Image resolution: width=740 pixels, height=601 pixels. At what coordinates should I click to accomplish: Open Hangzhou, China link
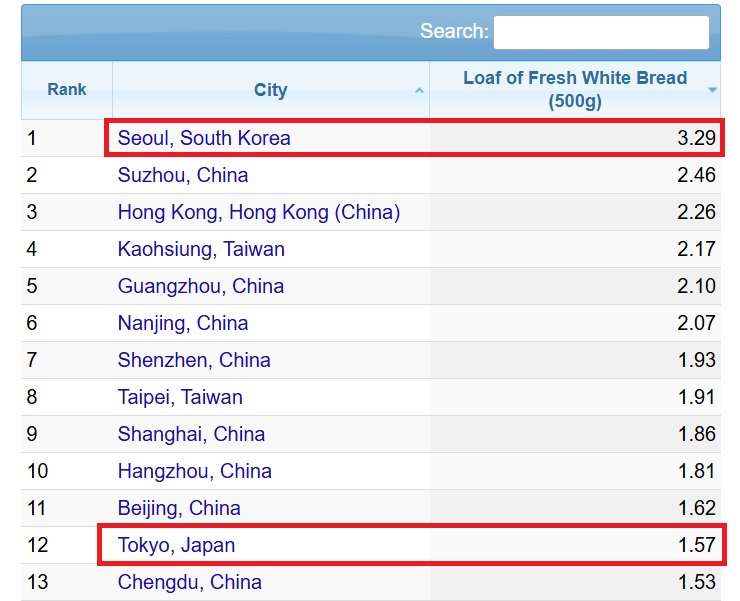coord(194,471)
